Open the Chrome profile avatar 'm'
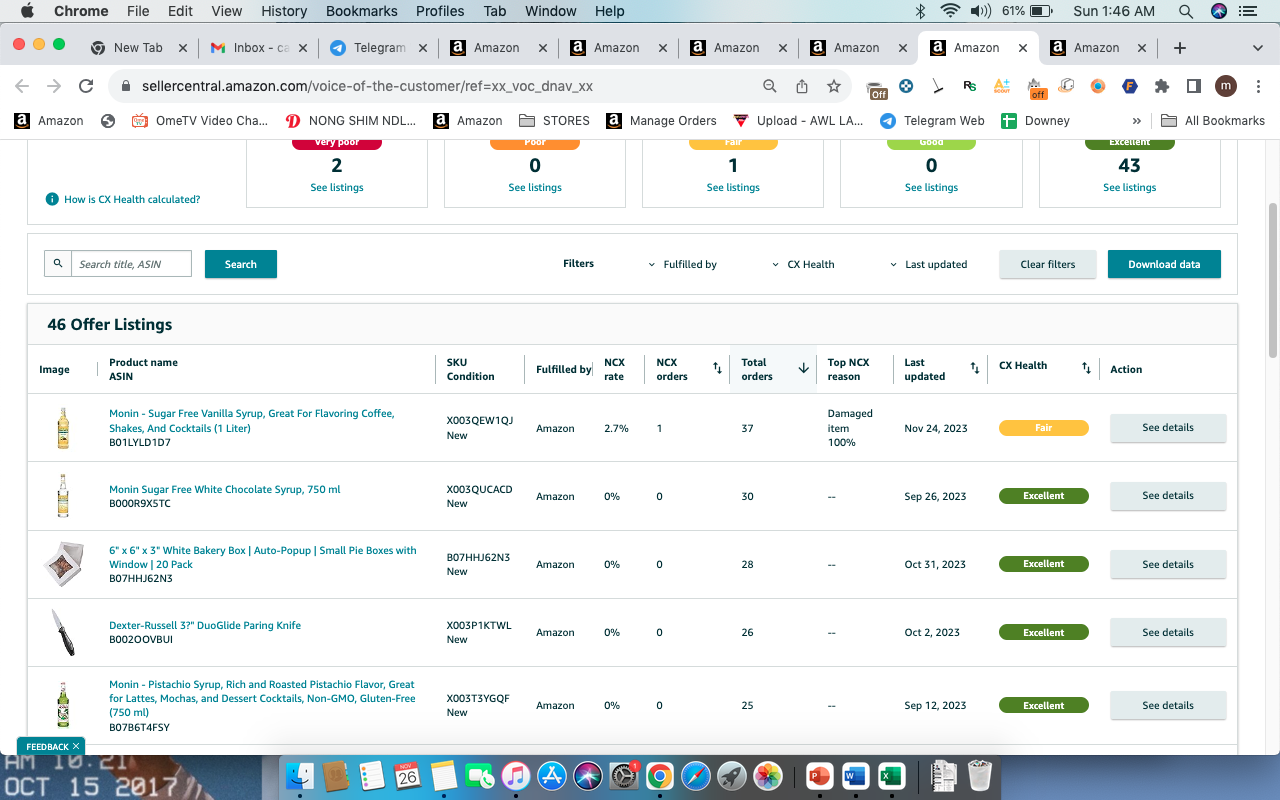This screenshot has width=1280, height=800. (x=1226, y=86)
